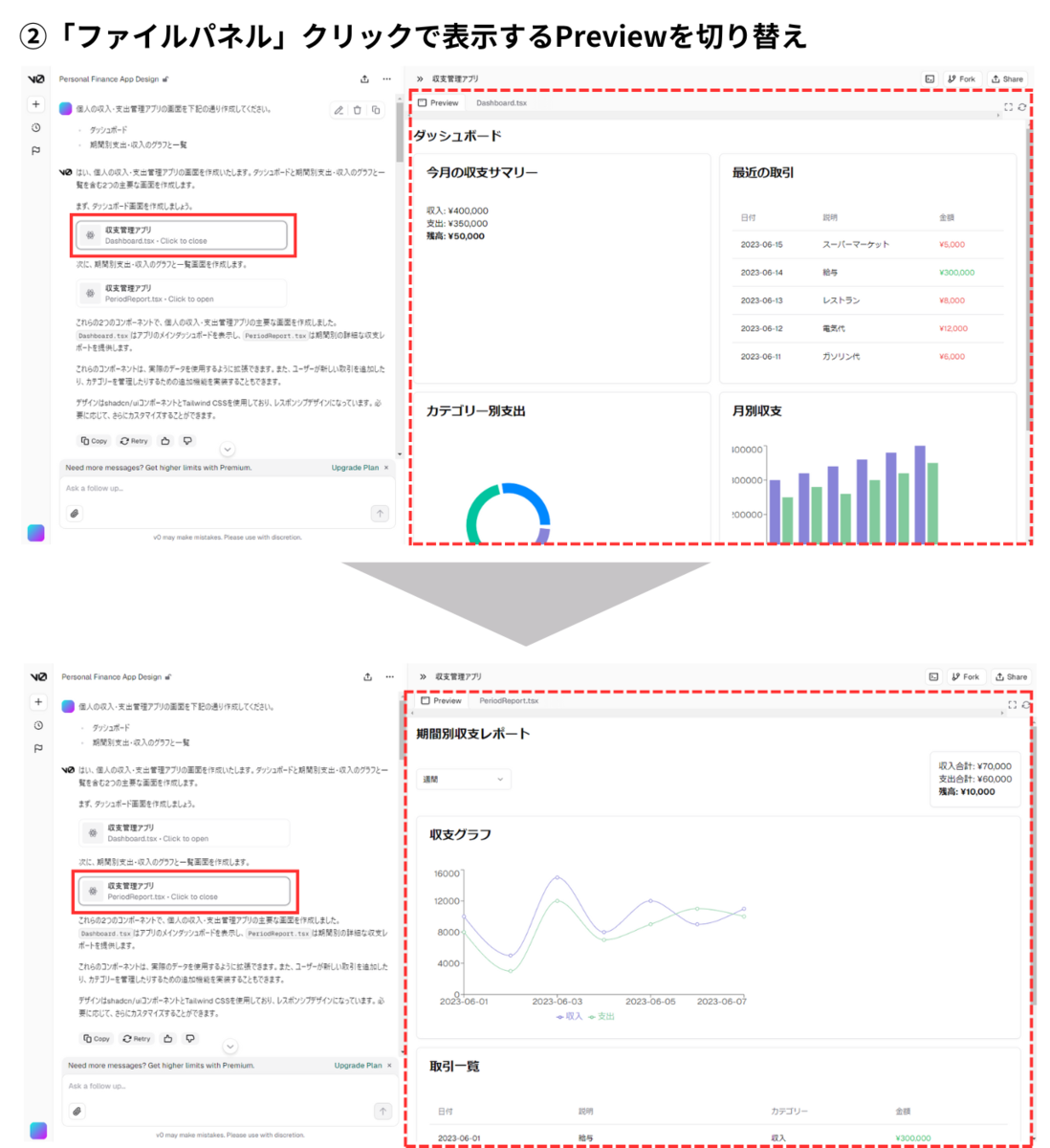
Task: Click the Copy button in bottom screenshot
Action: 97,1038
